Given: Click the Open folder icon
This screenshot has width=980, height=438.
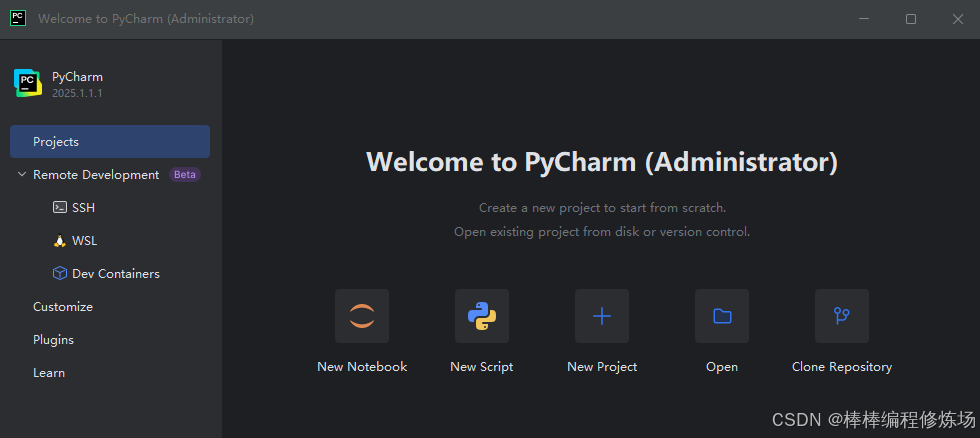Looking at the screenshot, I should coord(722,316).
